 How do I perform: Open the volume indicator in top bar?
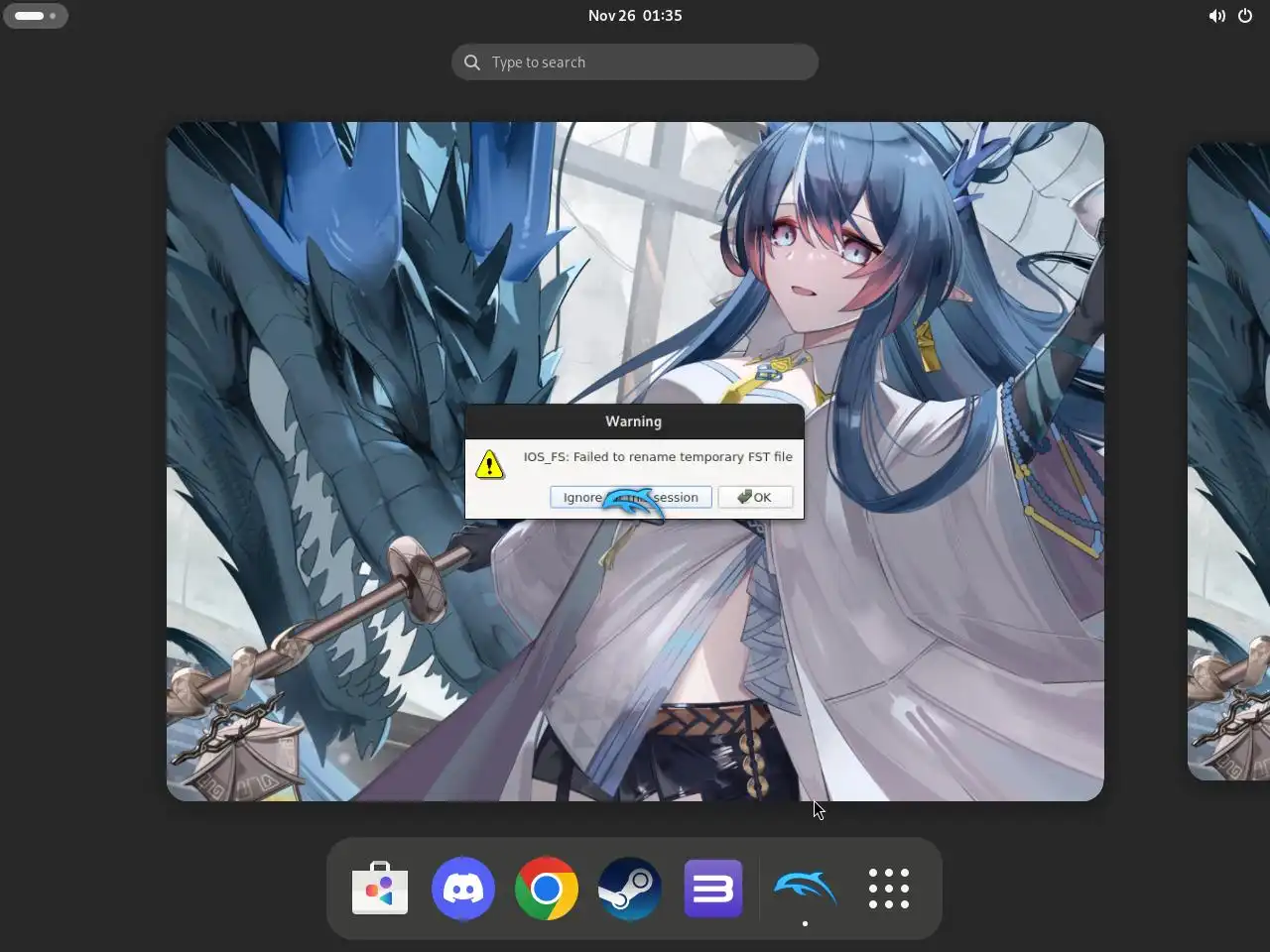coord(1216,16)
